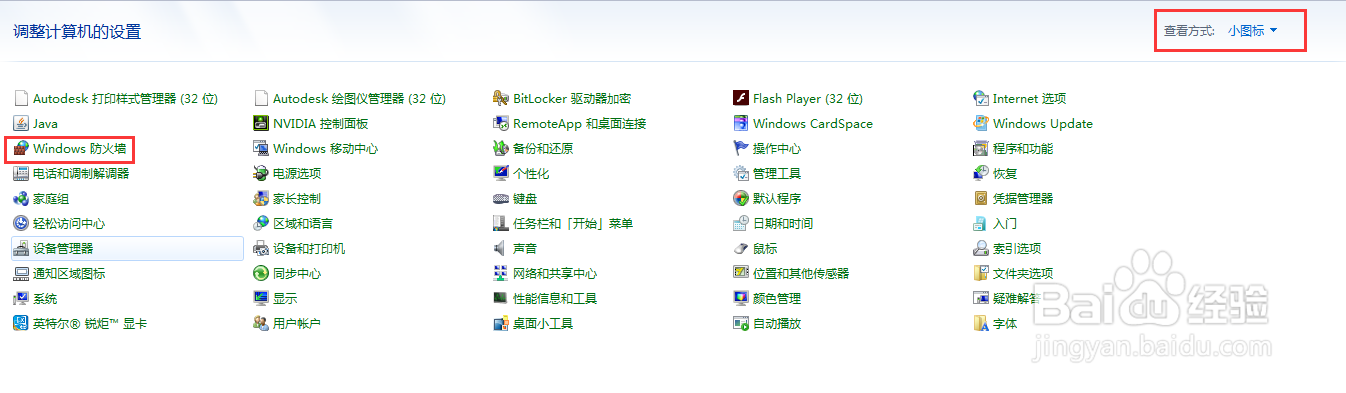
Task: Open 区域和语言 link
Action: (x=303, y=224)
